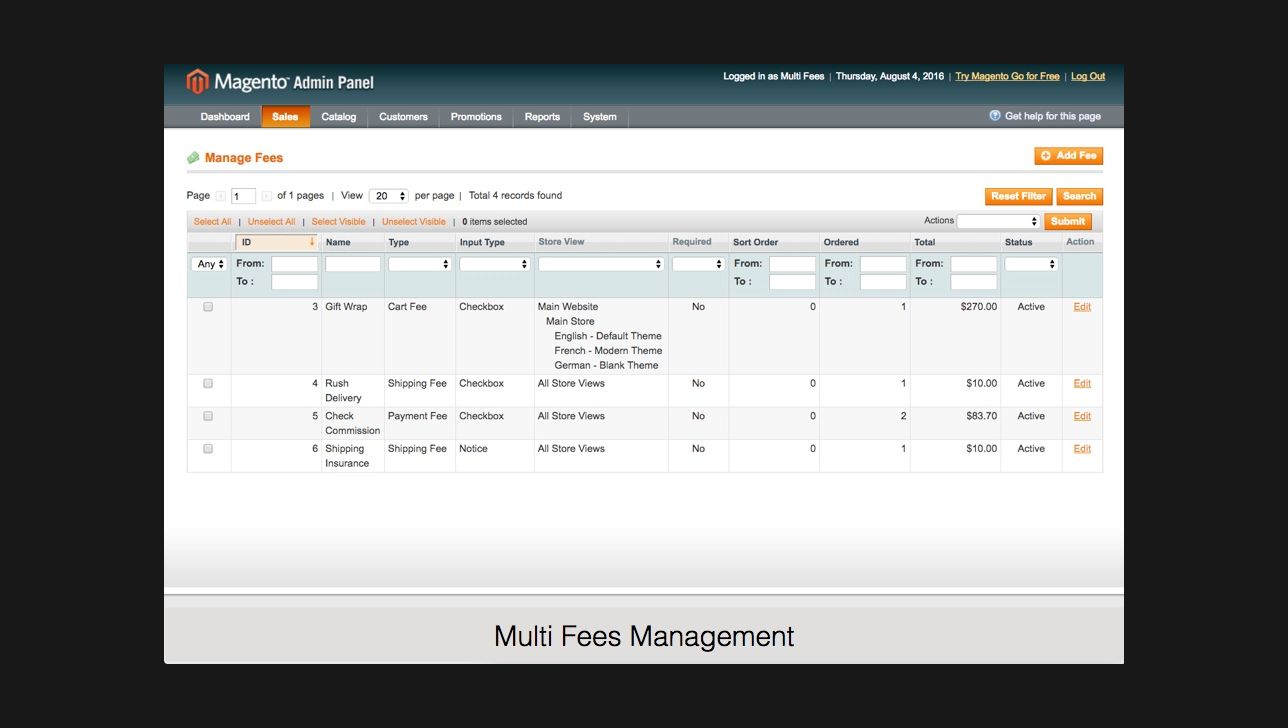Click the Unselect Visible link

[414, 222]
